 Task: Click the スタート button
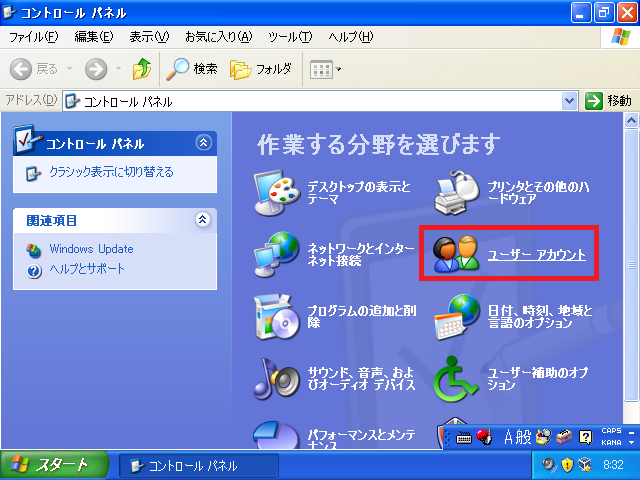pos(54,465)
